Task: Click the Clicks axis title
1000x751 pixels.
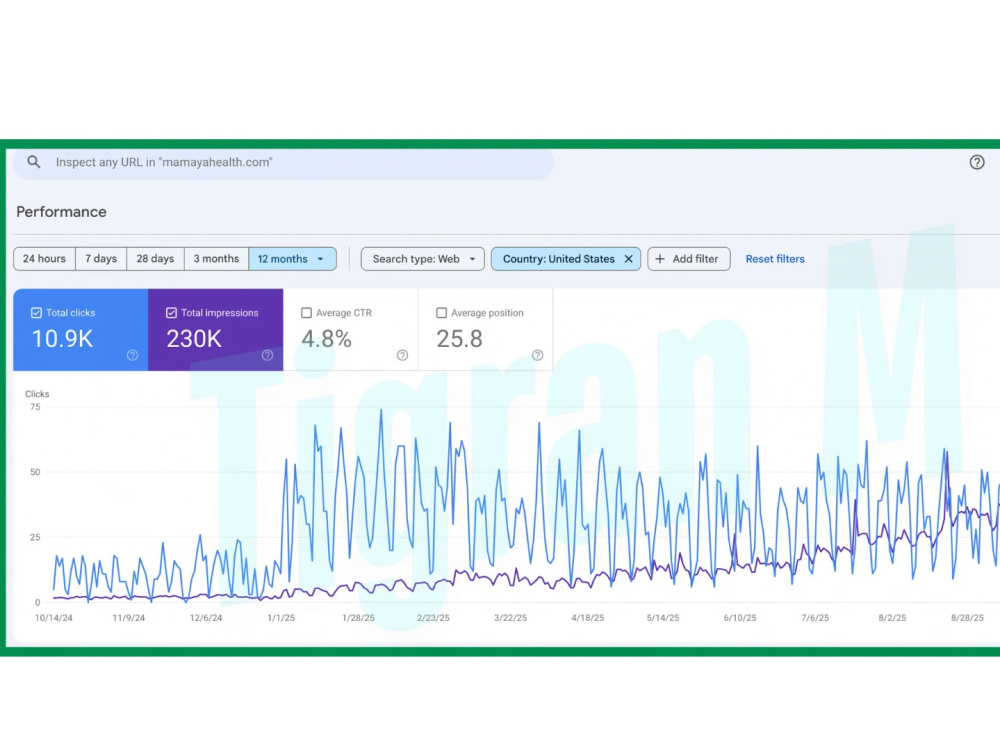Action: pos(37,394)
